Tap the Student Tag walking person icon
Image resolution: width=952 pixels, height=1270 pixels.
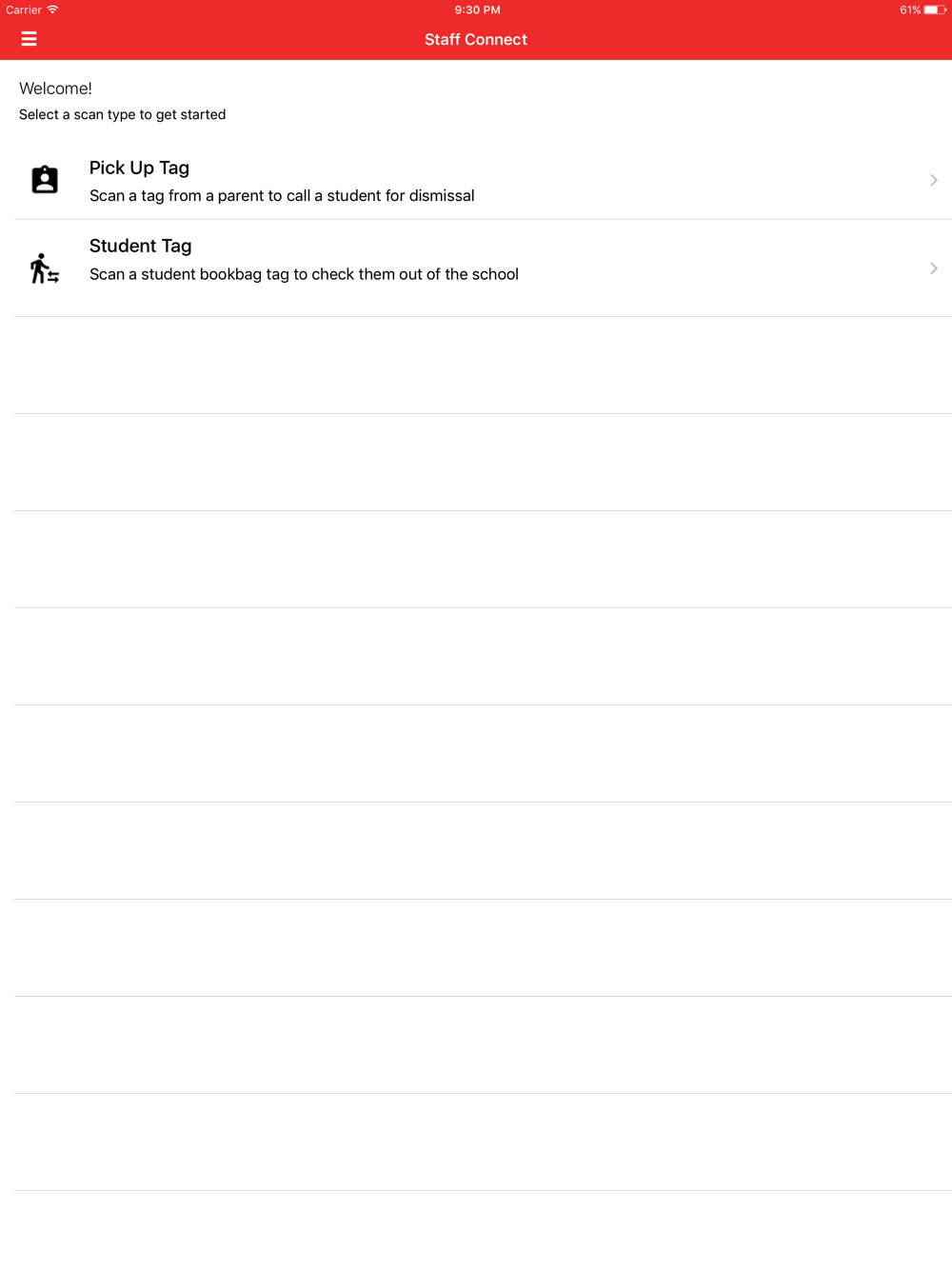coord(44,268)
